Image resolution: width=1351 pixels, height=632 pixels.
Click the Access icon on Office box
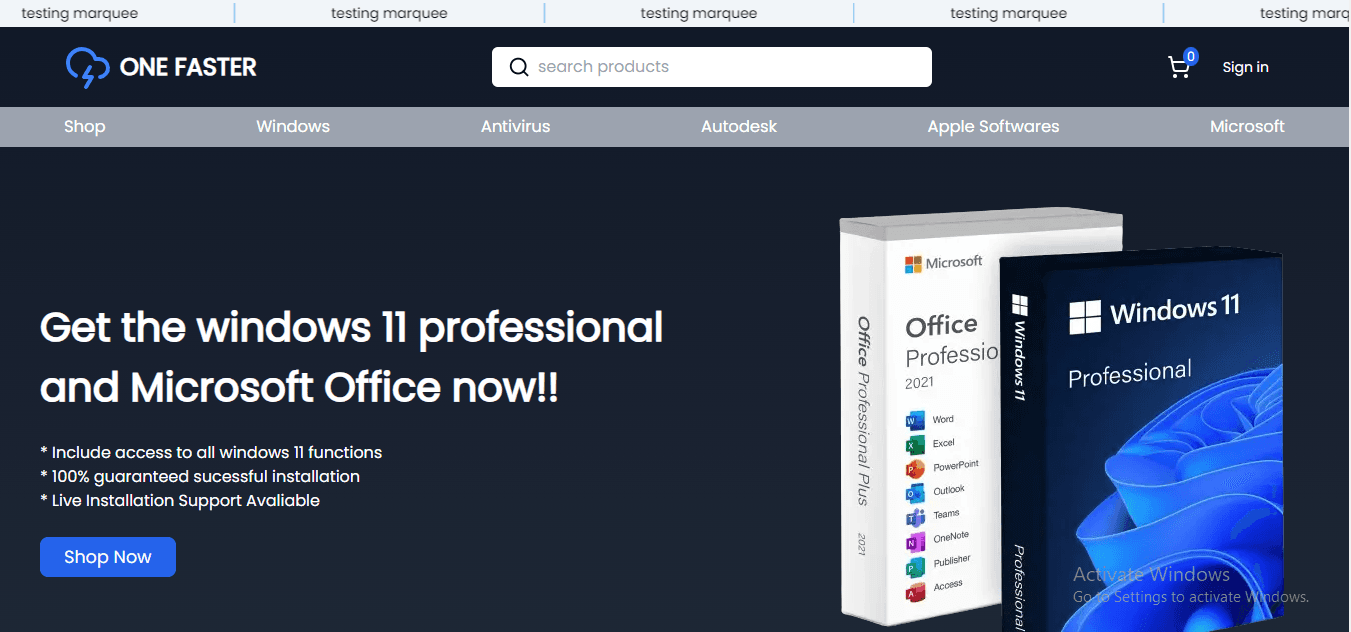(914, 593)
